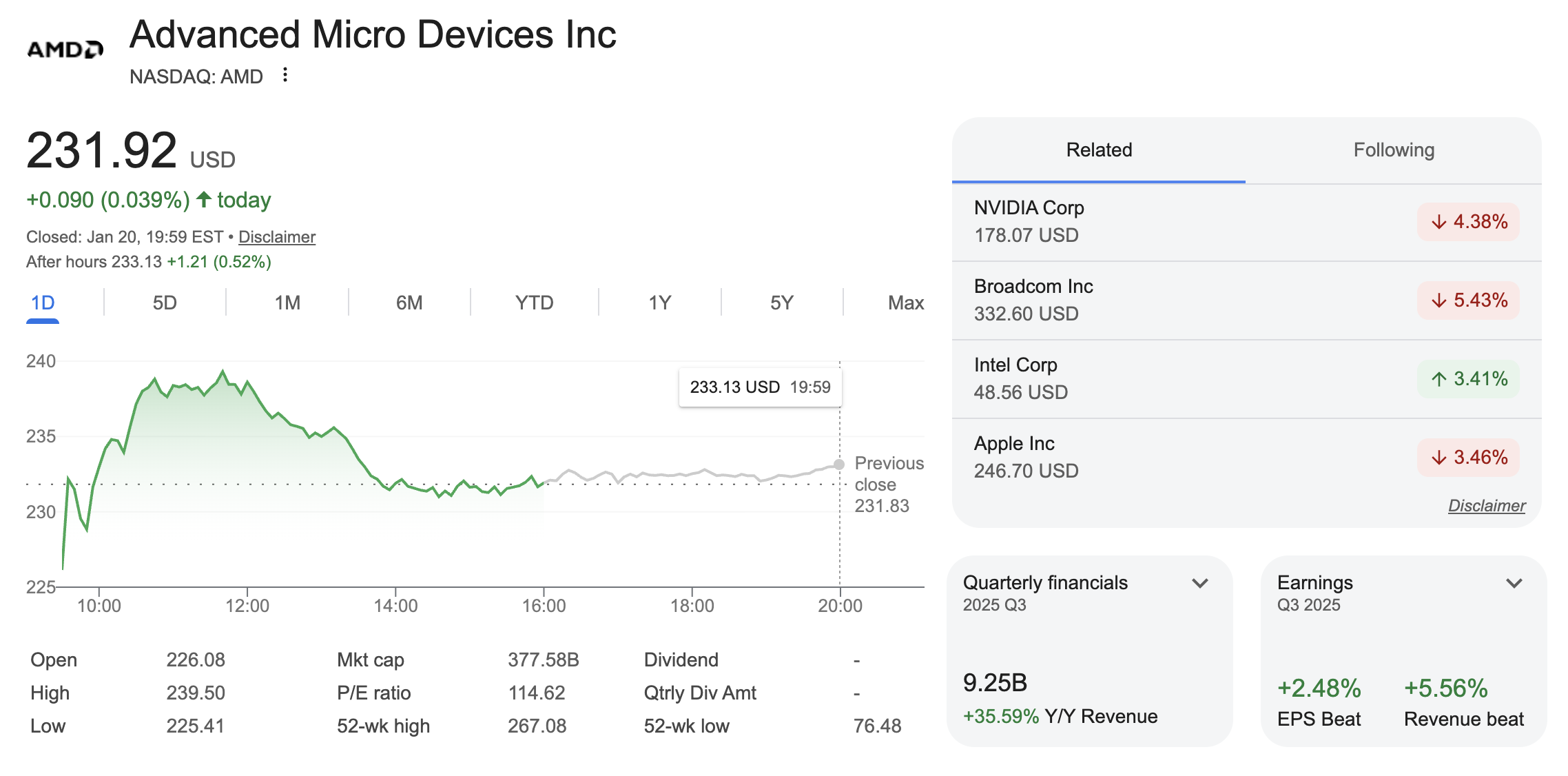Expand the Earnings Q3 2025 card
1568x776 pixels.
tap(1514, 584)
